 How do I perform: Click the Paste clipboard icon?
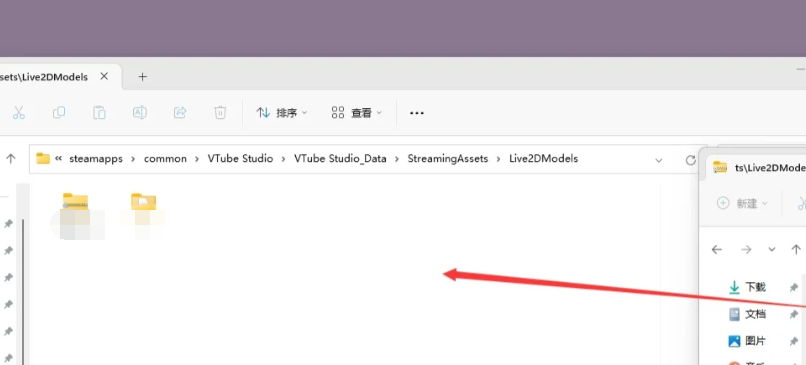pos(99,113)
